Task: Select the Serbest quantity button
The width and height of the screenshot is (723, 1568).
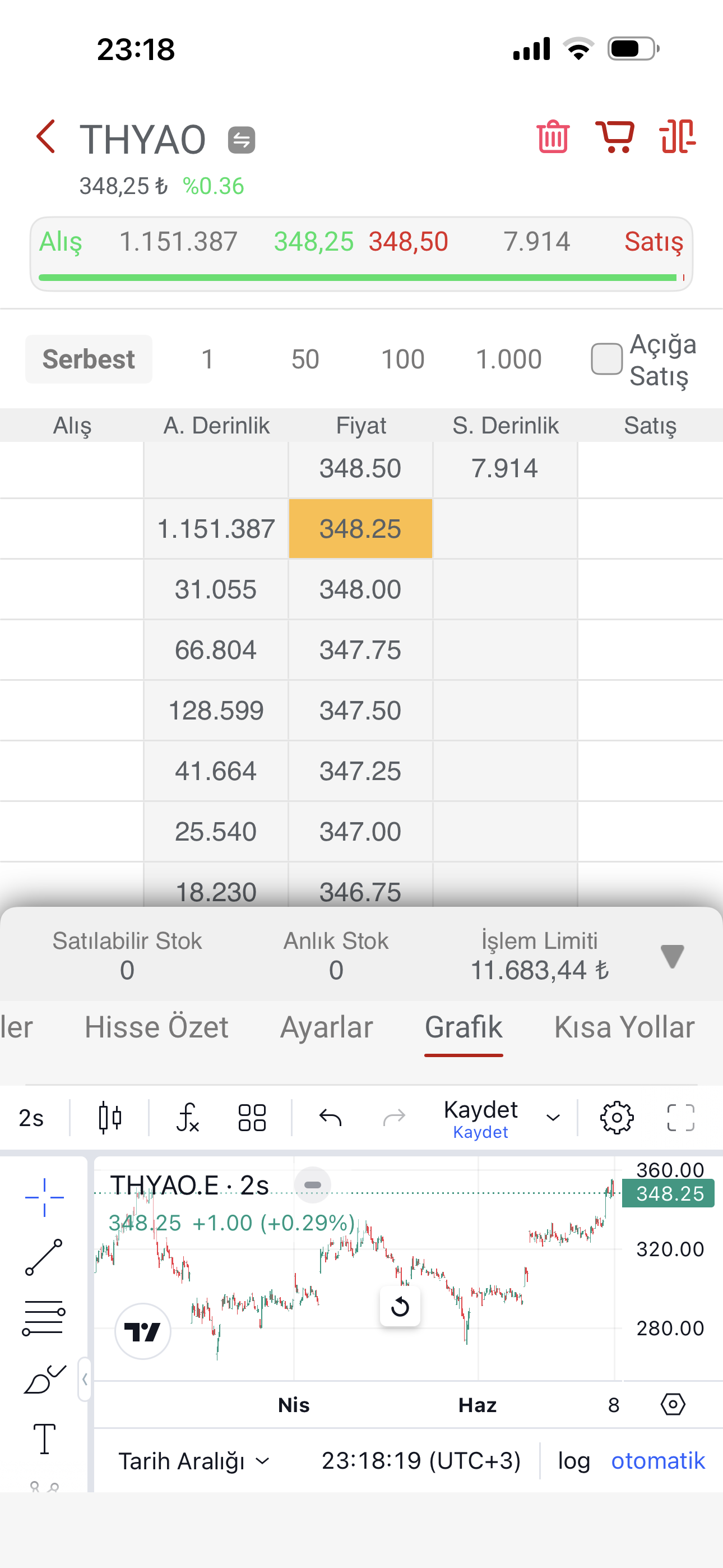Action: pos(89,359)
